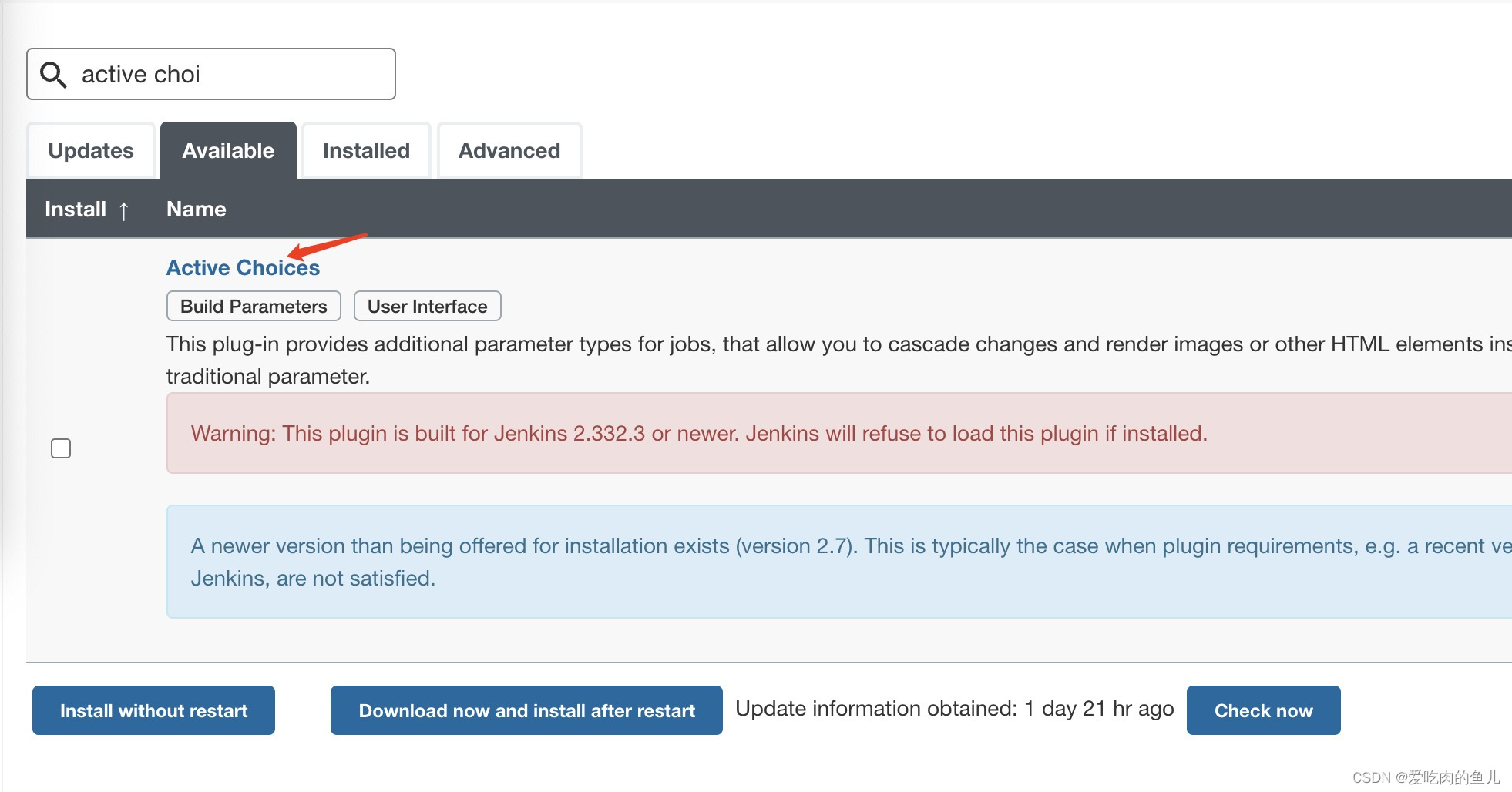Click the User Interface tag

tap(427, 306)
